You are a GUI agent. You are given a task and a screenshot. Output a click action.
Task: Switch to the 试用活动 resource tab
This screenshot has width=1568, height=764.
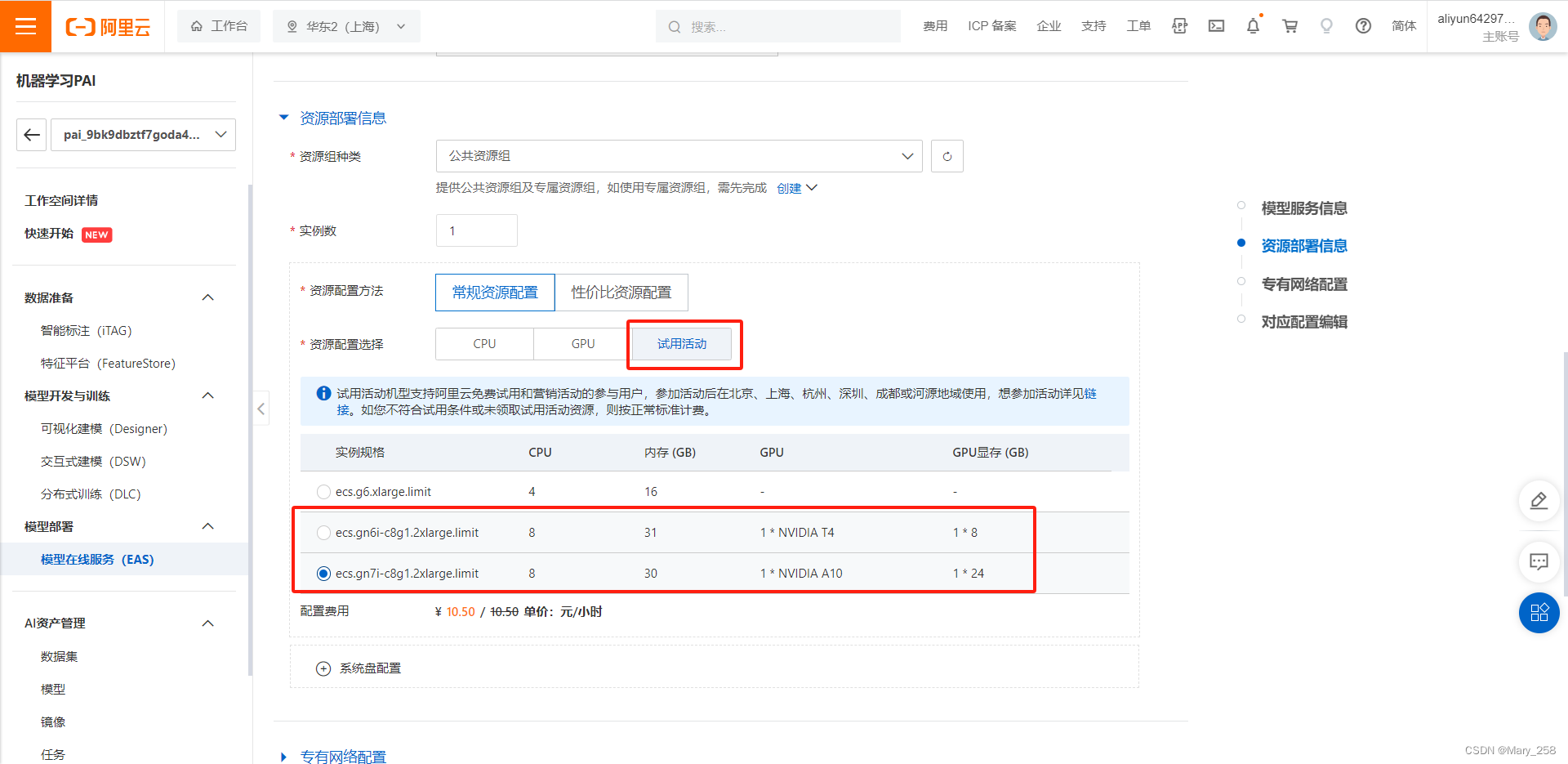point(682,344)
